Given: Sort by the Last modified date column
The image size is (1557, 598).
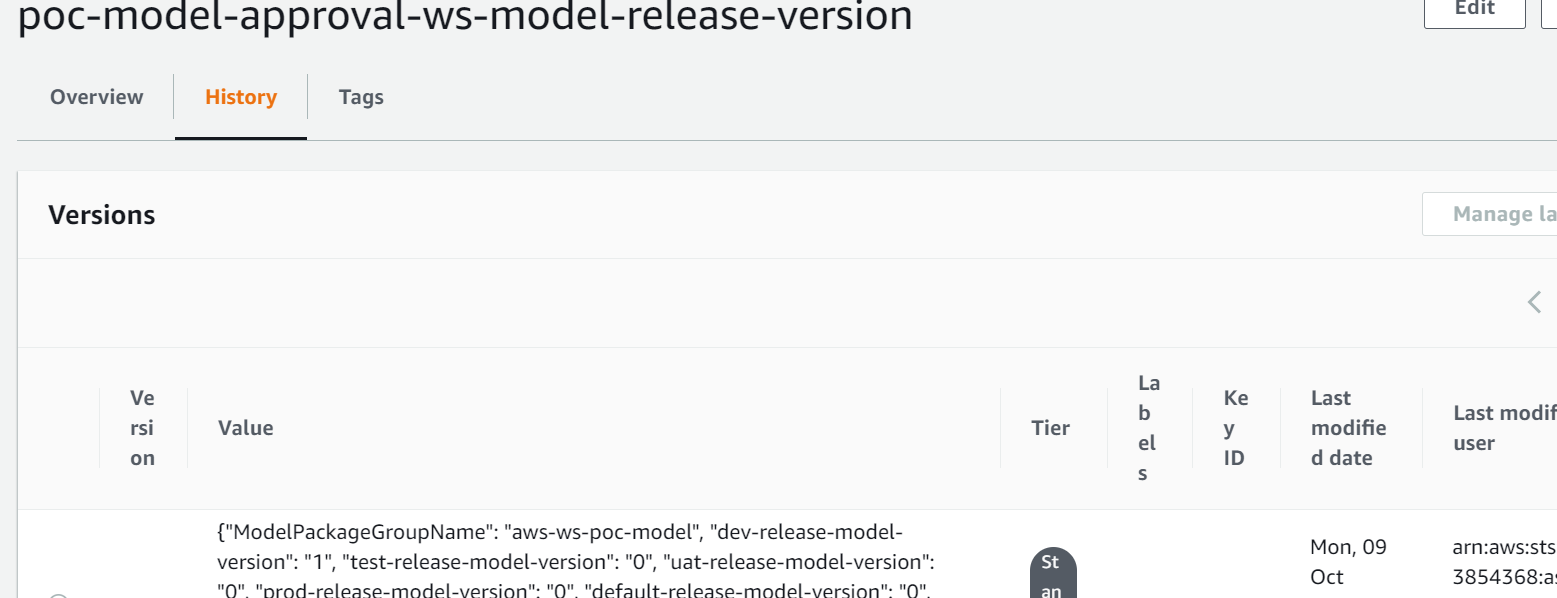Looking at the screenshot, I should point(1348,427).
